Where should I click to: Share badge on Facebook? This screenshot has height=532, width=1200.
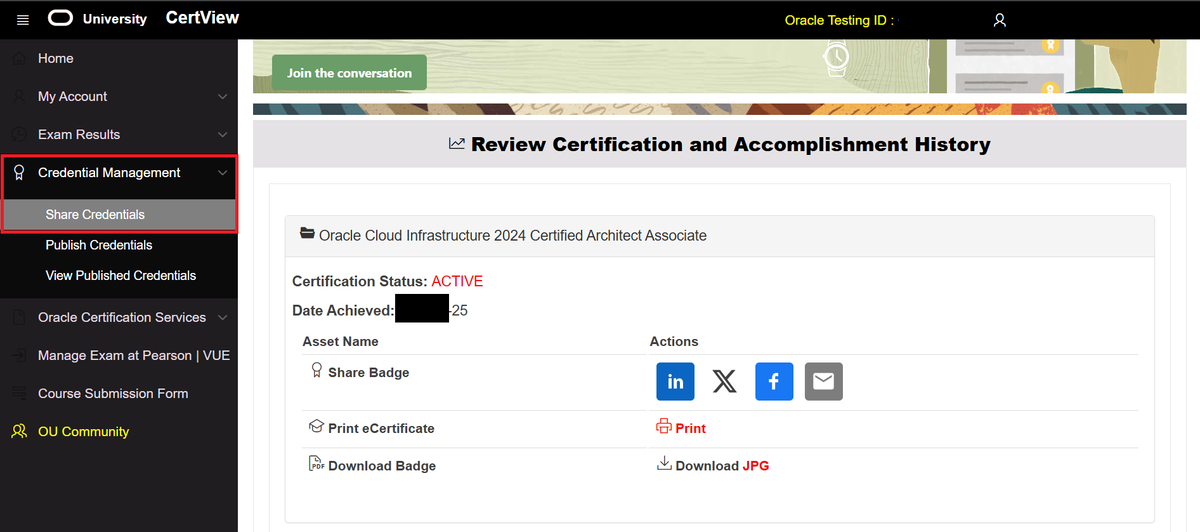pos(774,381)
